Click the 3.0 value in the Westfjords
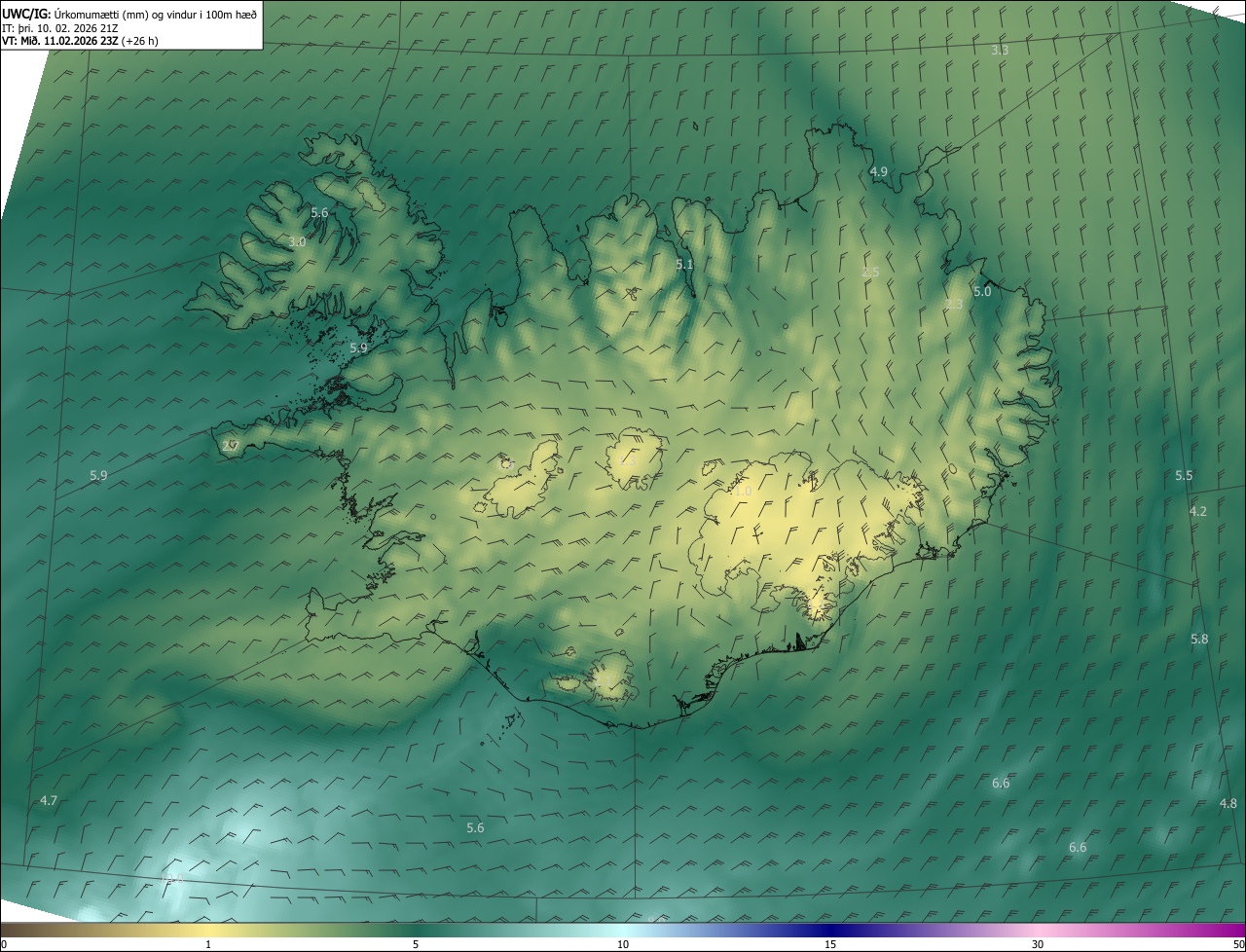Screen dimensions: 1246x952 click(297, 241)
